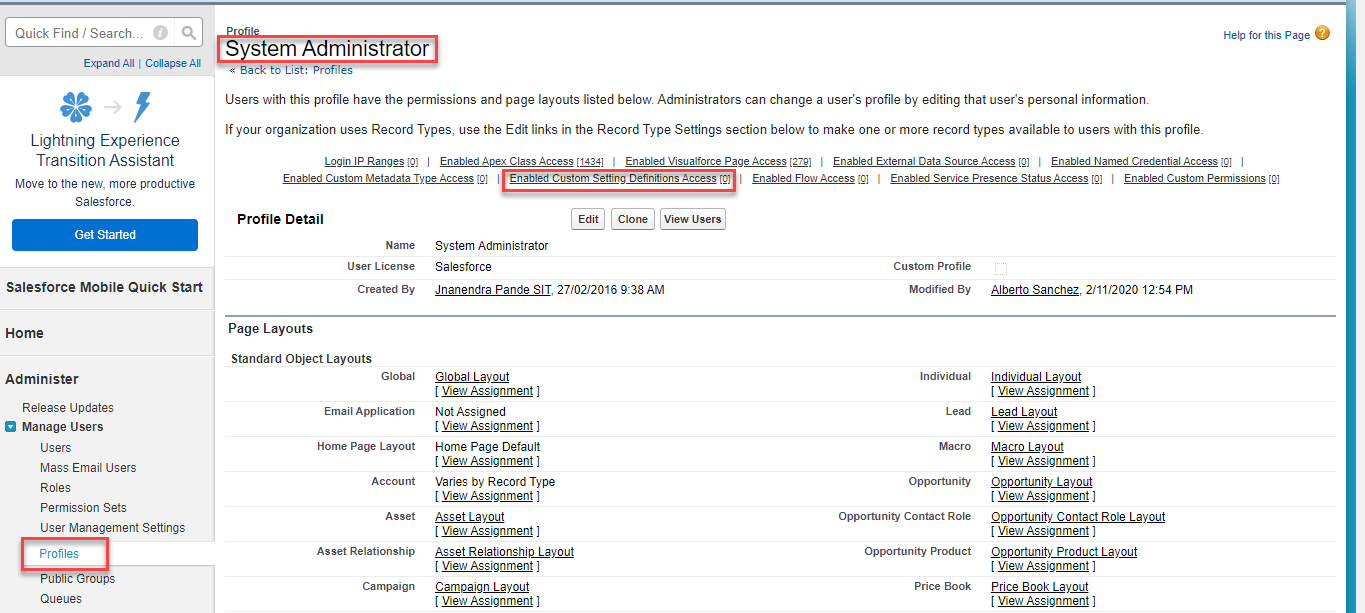
Task: Open the Asset Layout link
Action: click(471, 517)
